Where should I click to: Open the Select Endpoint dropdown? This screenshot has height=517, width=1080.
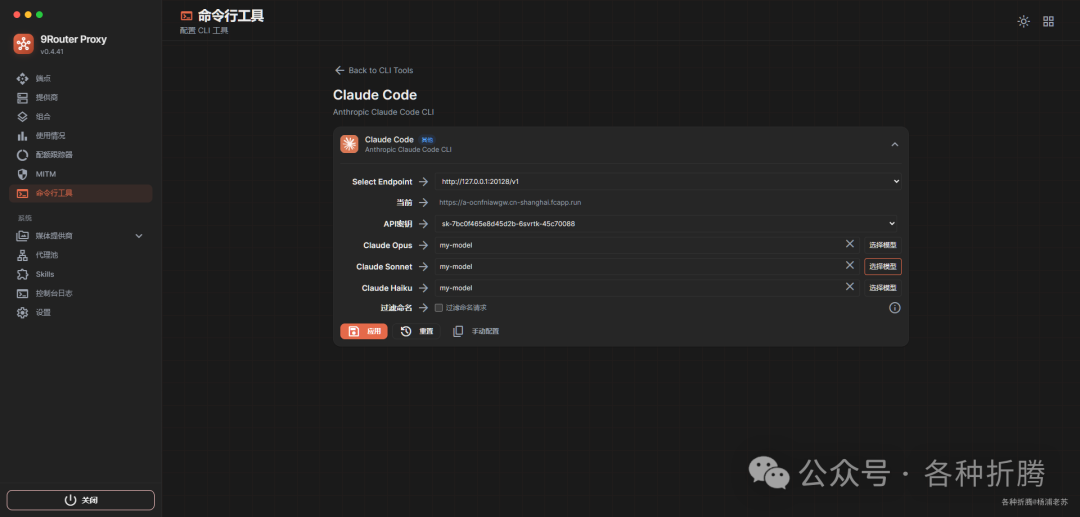[x=668, y=181]
